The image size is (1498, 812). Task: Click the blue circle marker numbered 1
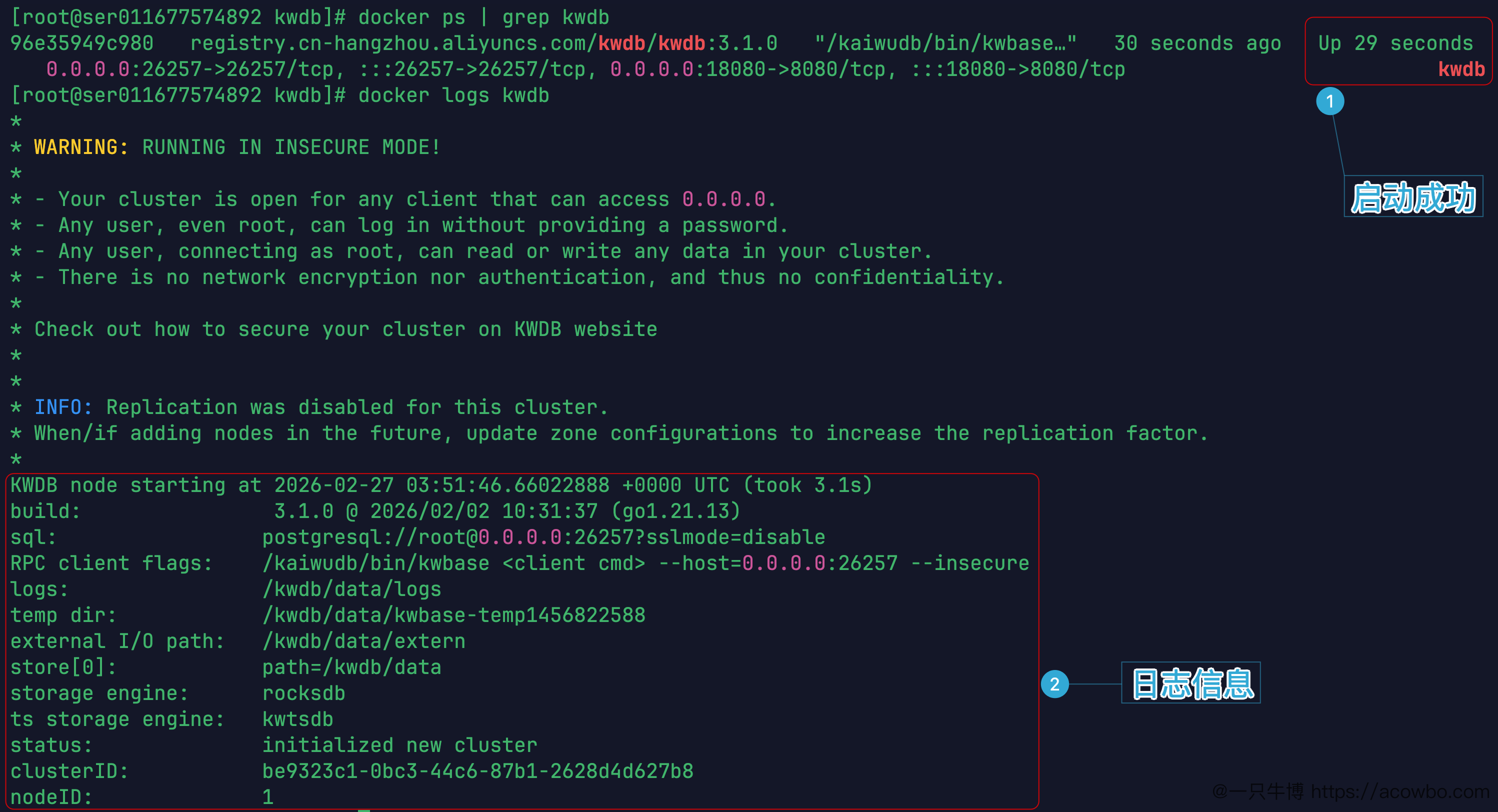click(1330, 101)
